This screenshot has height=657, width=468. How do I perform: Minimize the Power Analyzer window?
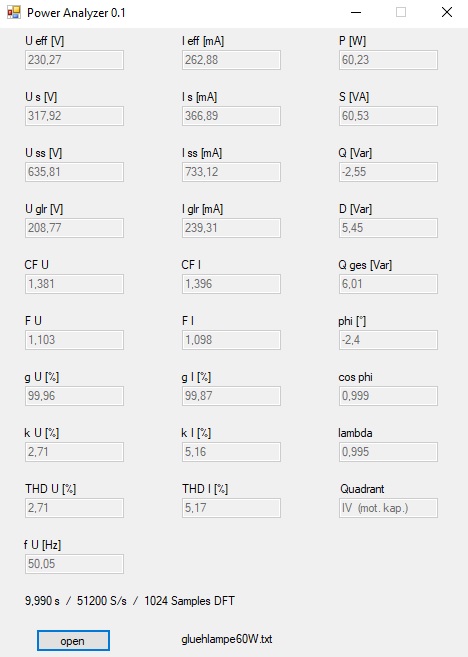[x=356, y=13]
